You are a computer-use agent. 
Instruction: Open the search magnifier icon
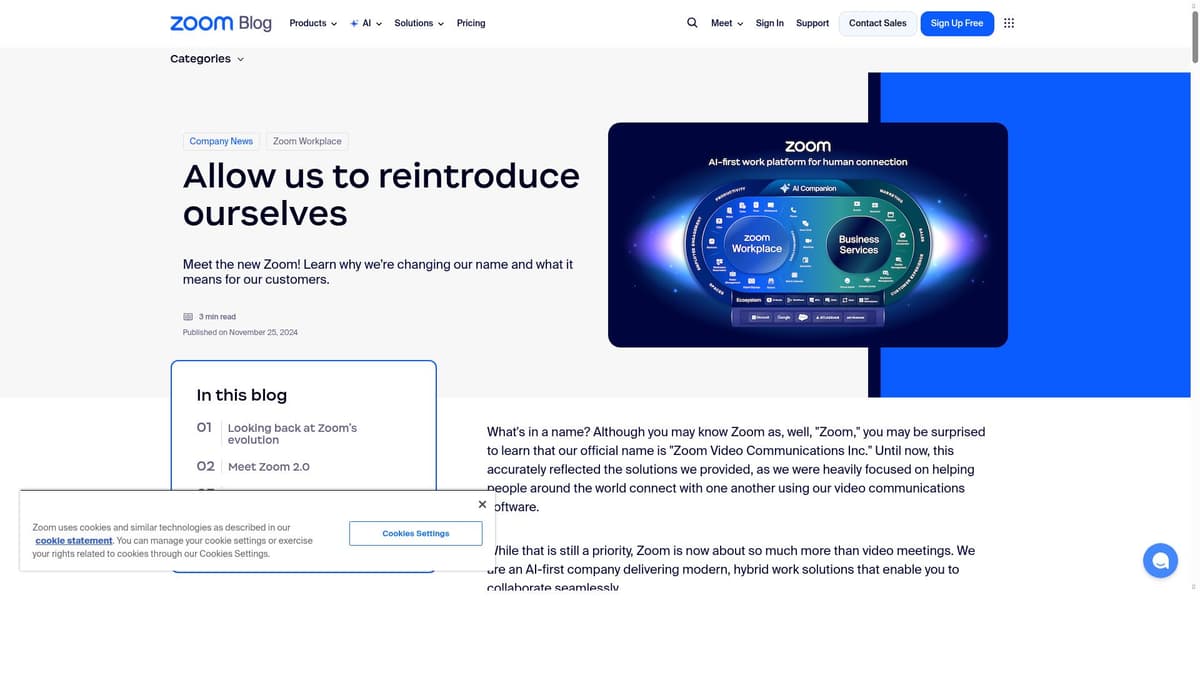coord(692,22)
